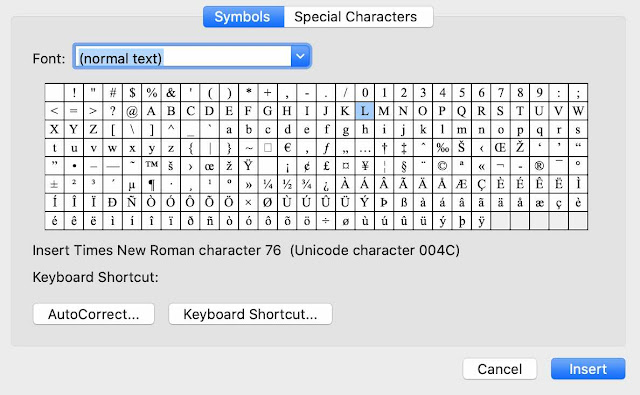Open the AutoCorrect... dialog
640x395 pixels.
pyautogui.click(x=93, y=314)
